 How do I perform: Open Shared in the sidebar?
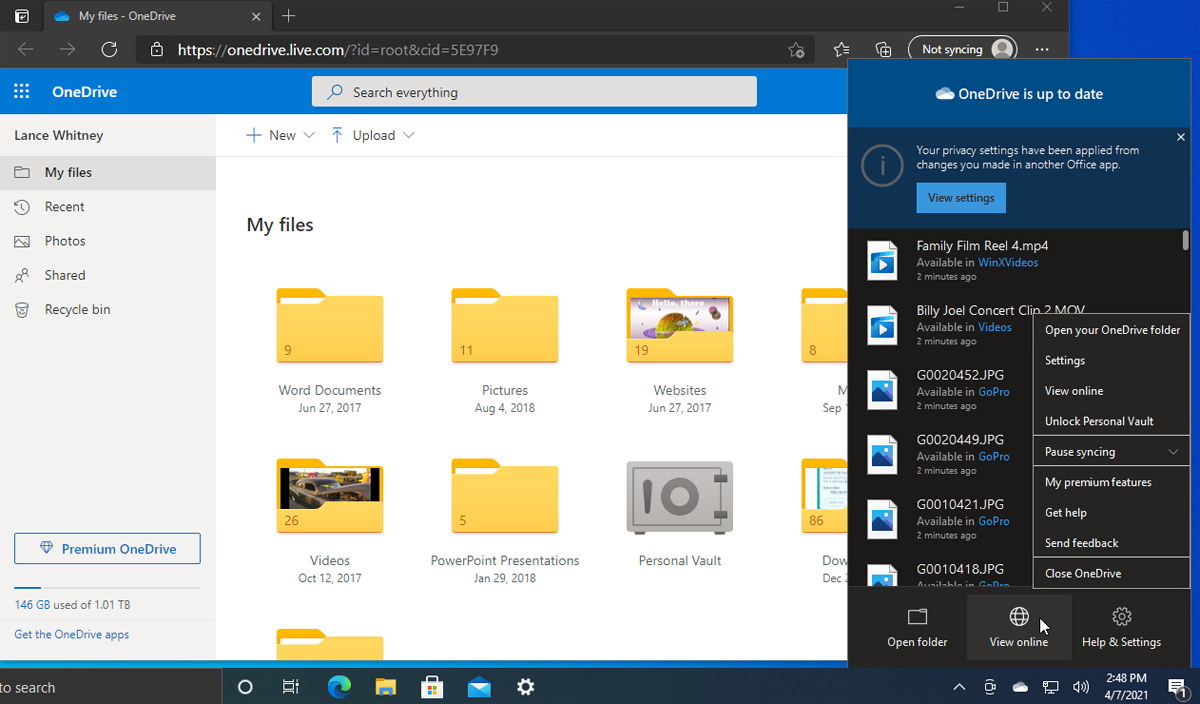tap(108, 275)
